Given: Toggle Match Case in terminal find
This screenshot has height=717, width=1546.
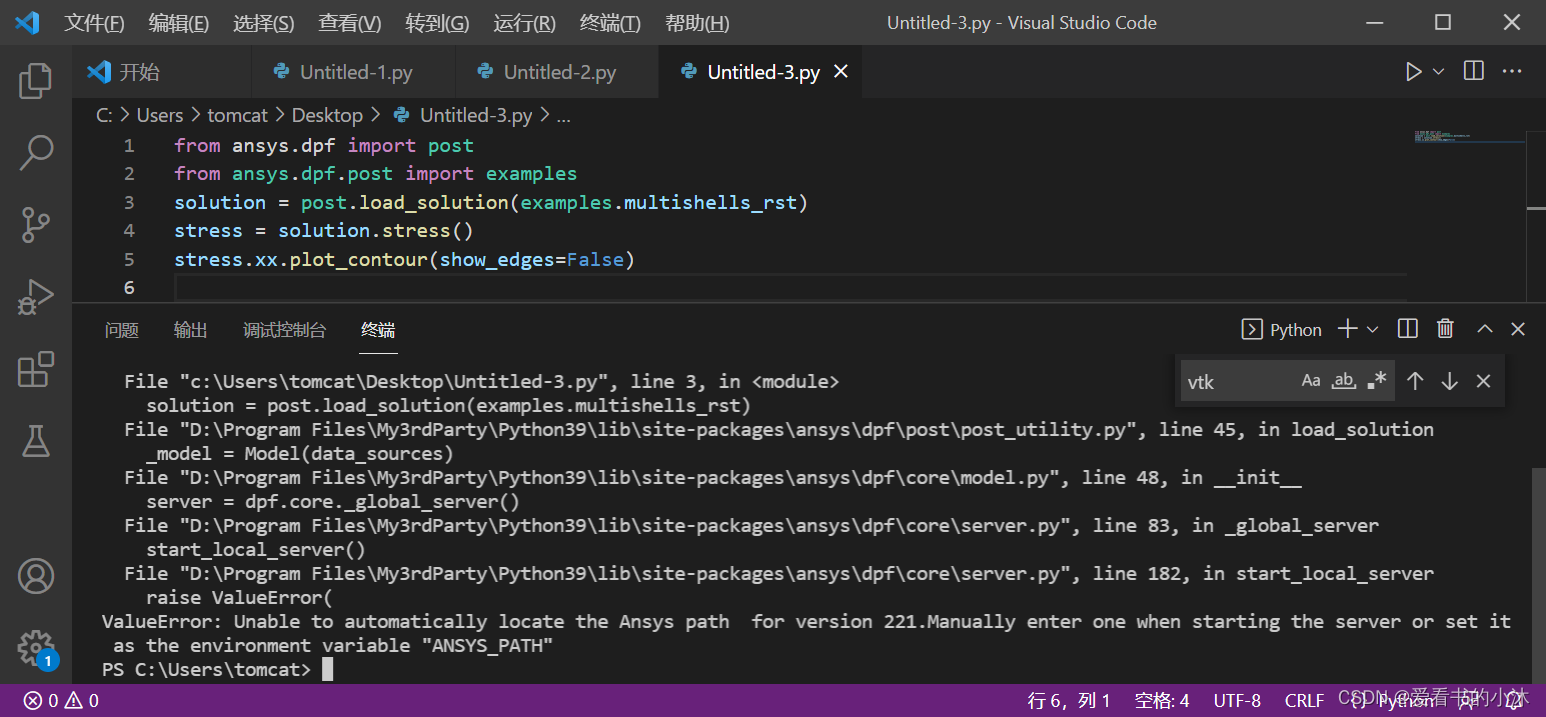Looking at the screenshot, I should pyautogui.click(x=1311, y=381).
